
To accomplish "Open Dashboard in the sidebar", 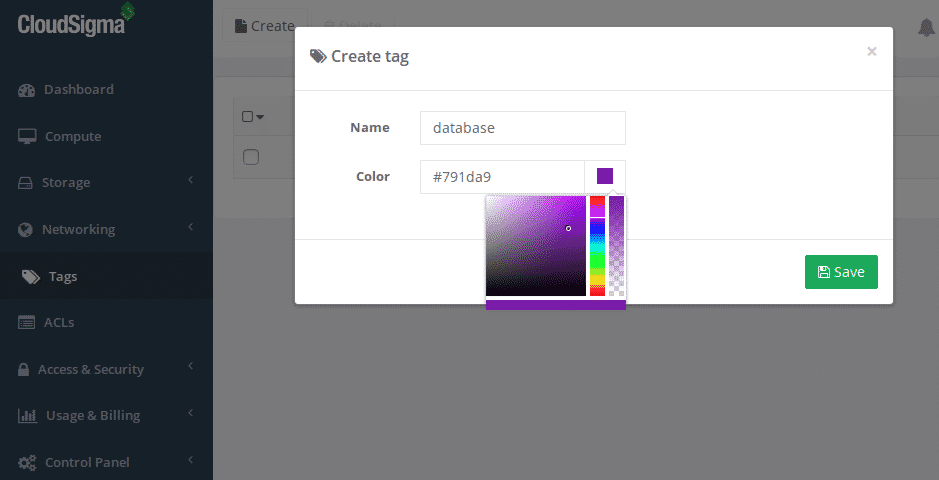I will (78, 89).
